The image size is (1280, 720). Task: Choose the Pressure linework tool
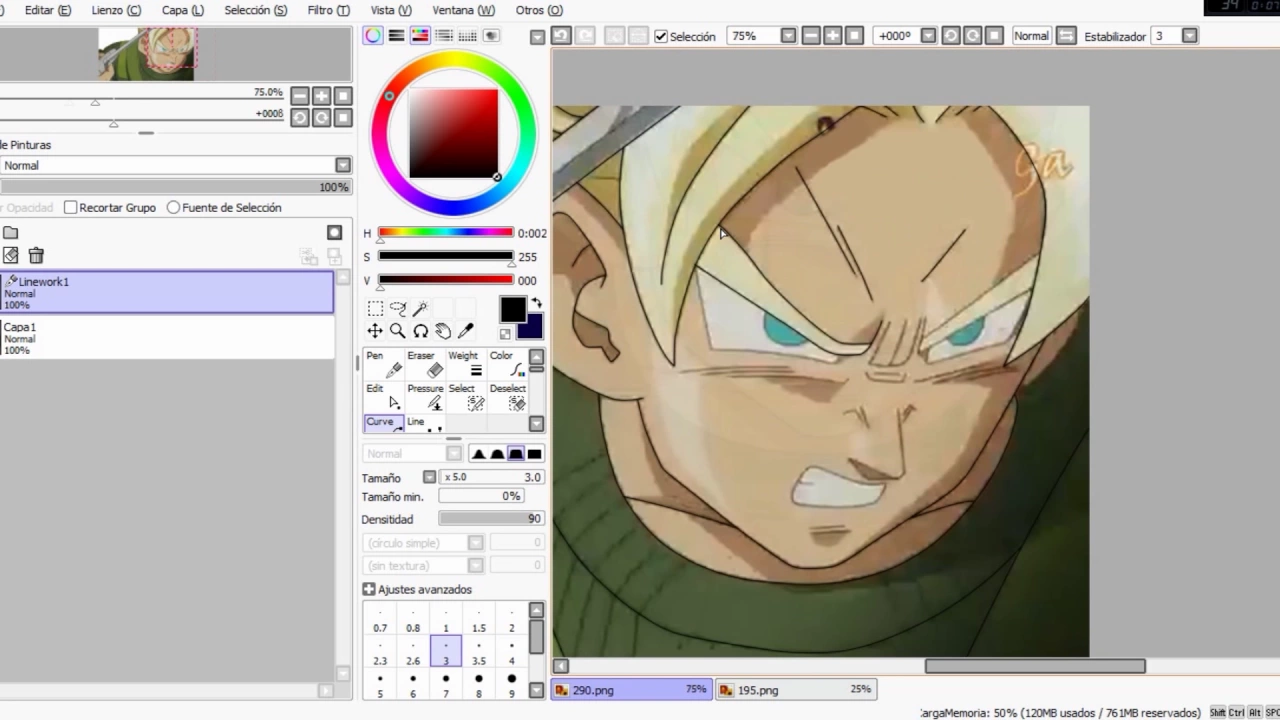(424, 397)
